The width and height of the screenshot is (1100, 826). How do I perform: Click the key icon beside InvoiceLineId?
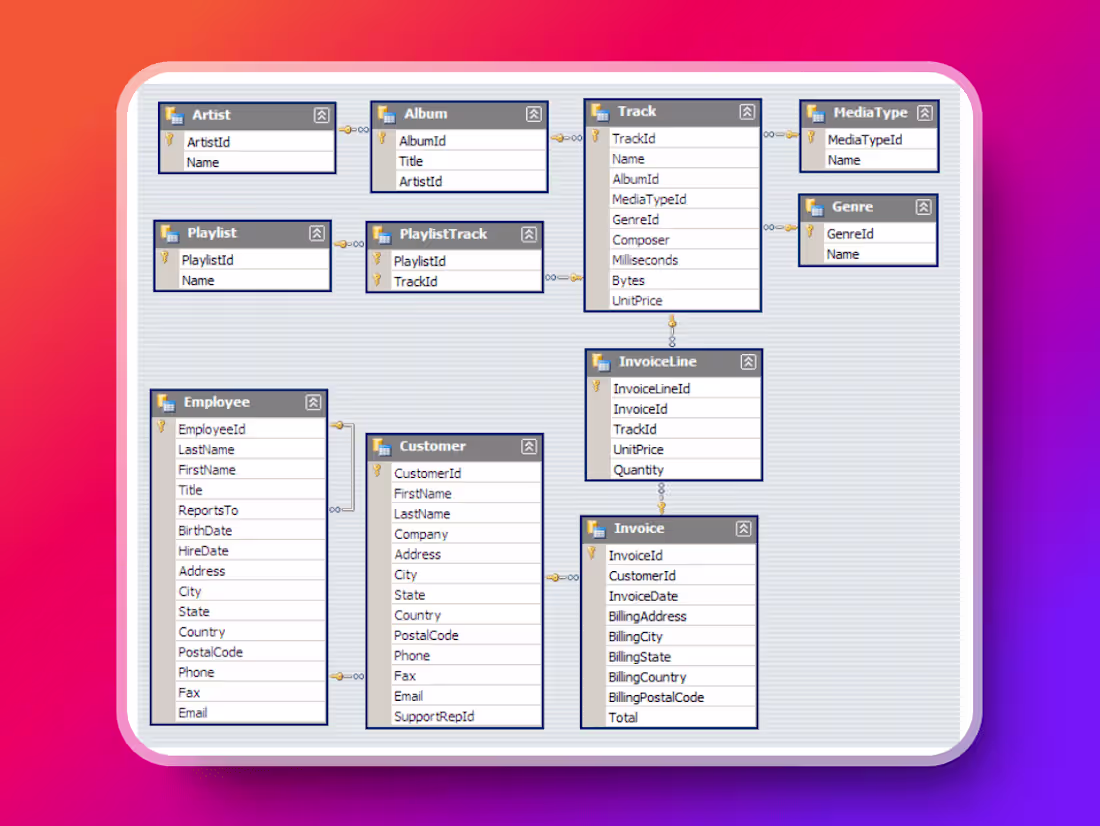pyautogui.click(x=594, y=388)
